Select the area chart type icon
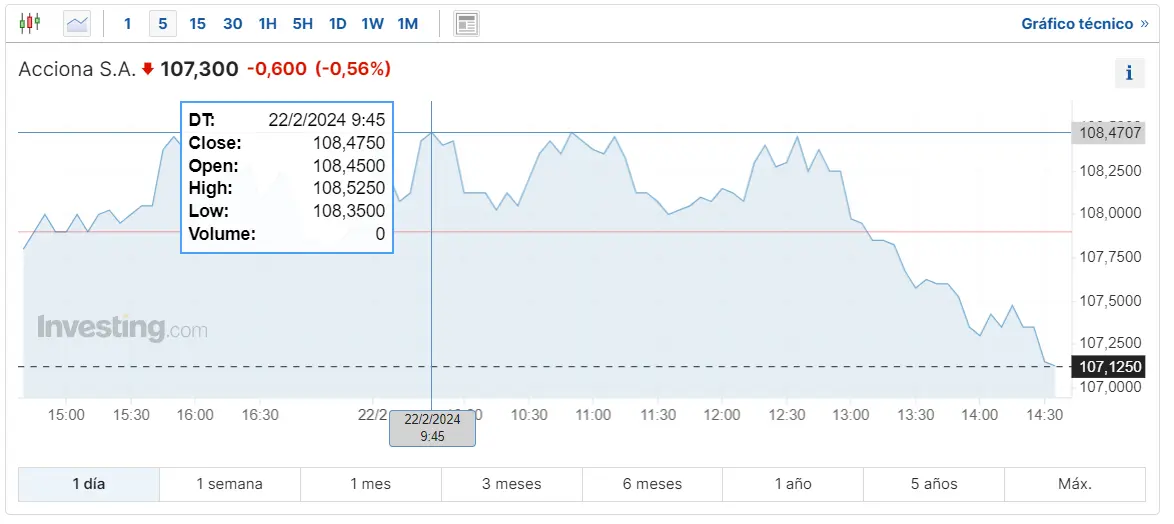Image resolution: width=1174 pixels, height=524 pixels. (77, 23)
